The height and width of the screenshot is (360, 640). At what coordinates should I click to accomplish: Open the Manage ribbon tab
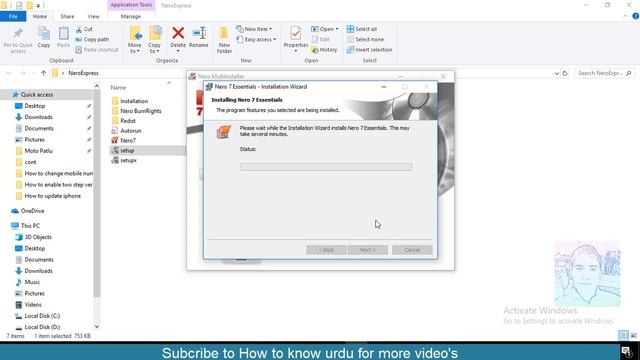(131, 16)
